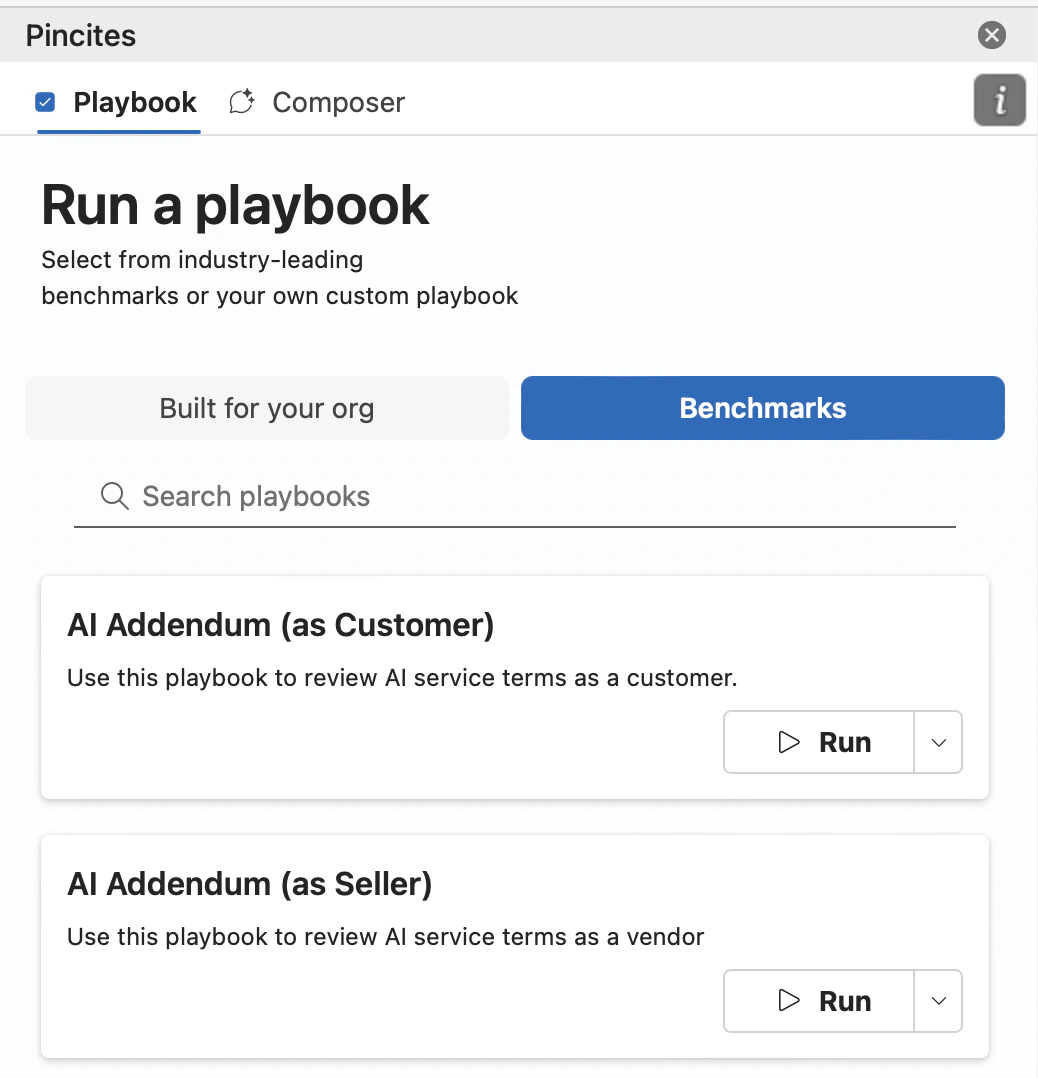Click the play triangle on the Customer Run button
Image resolution: width=1038 pixels, height=1078 pixels.
coord(790,742)
